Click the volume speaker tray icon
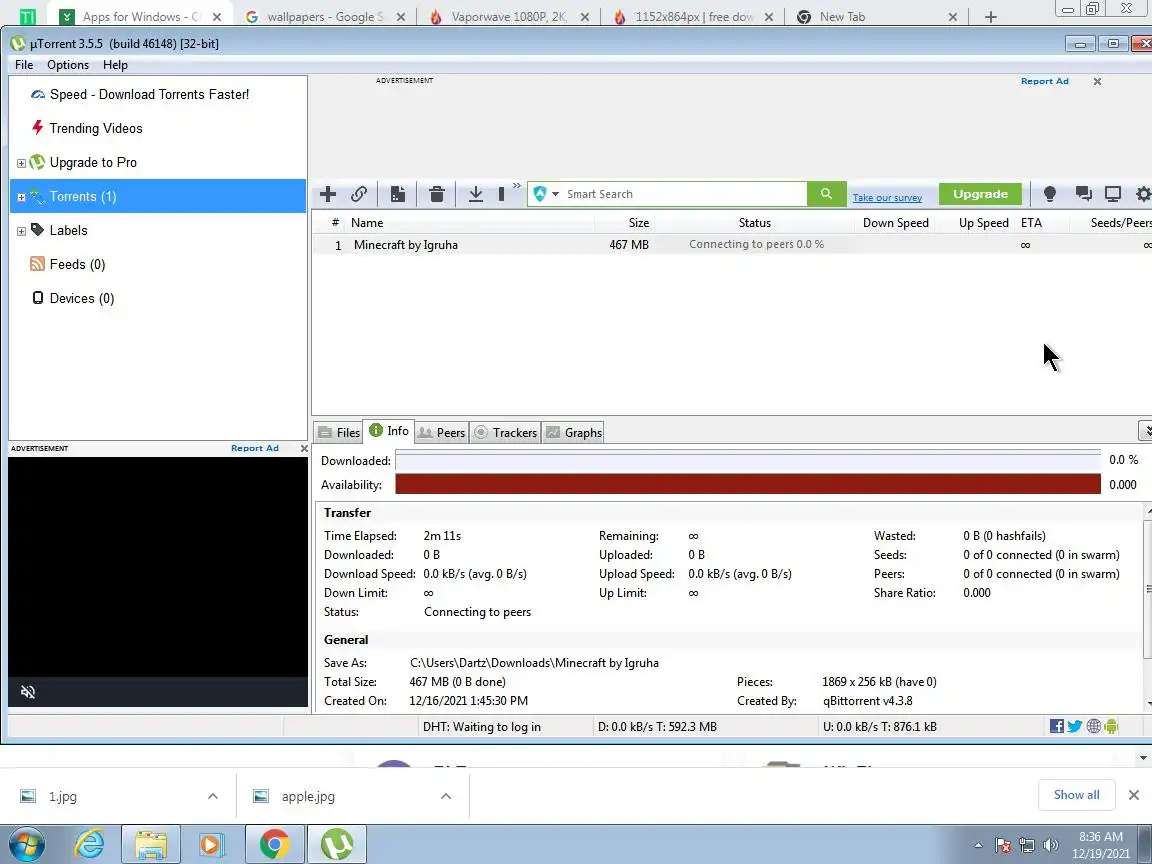The height and width of the screenshot is (864, 1152). [x=1051, y=846]
